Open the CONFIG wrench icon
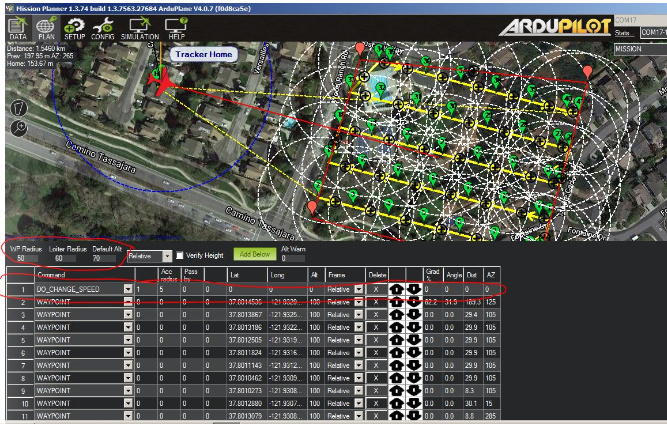The width and height of the screenshot is (667, 442). (x=103, y=29)
